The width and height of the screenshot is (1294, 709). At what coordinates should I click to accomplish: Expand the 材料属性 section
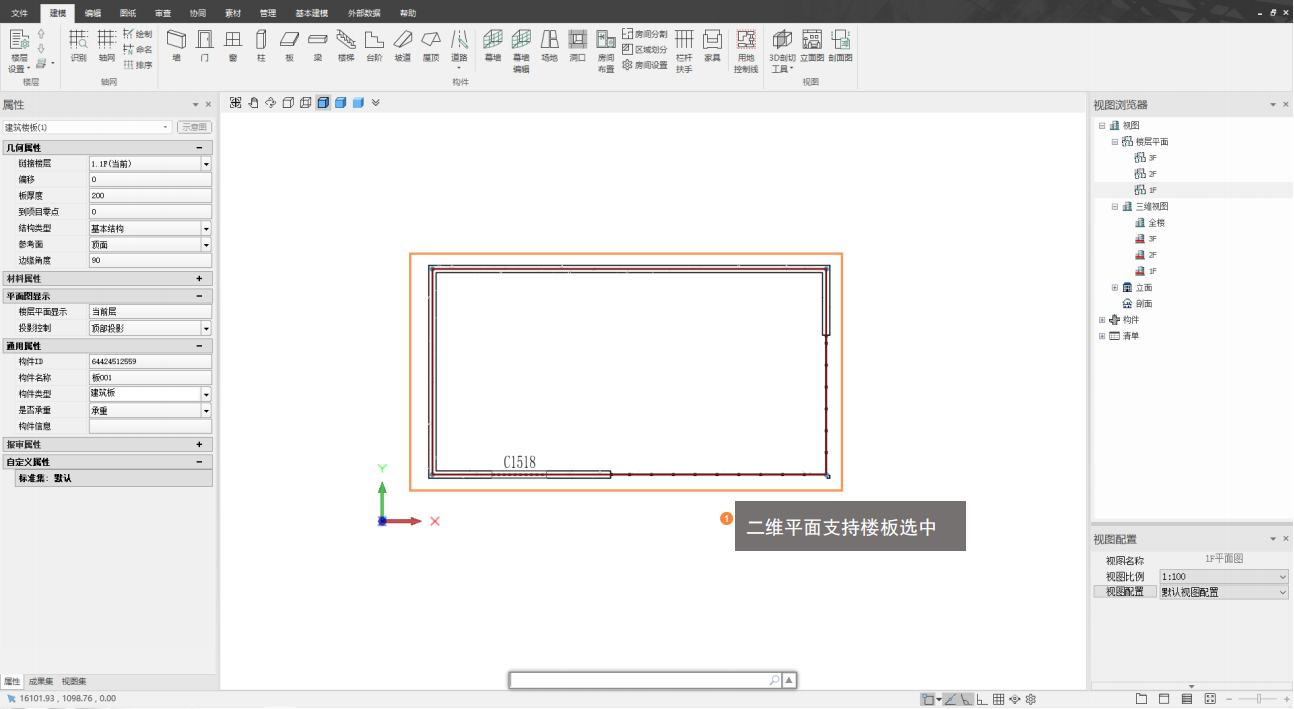[x=199, y=279]
